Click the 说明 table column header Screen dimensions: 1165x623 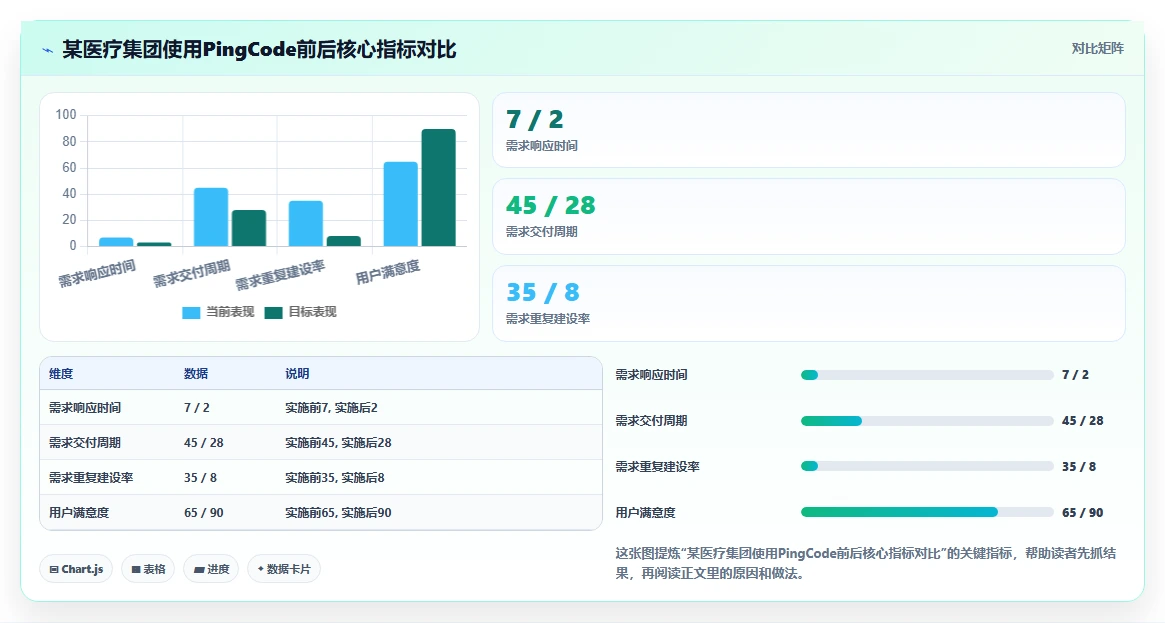coord(297,374)
